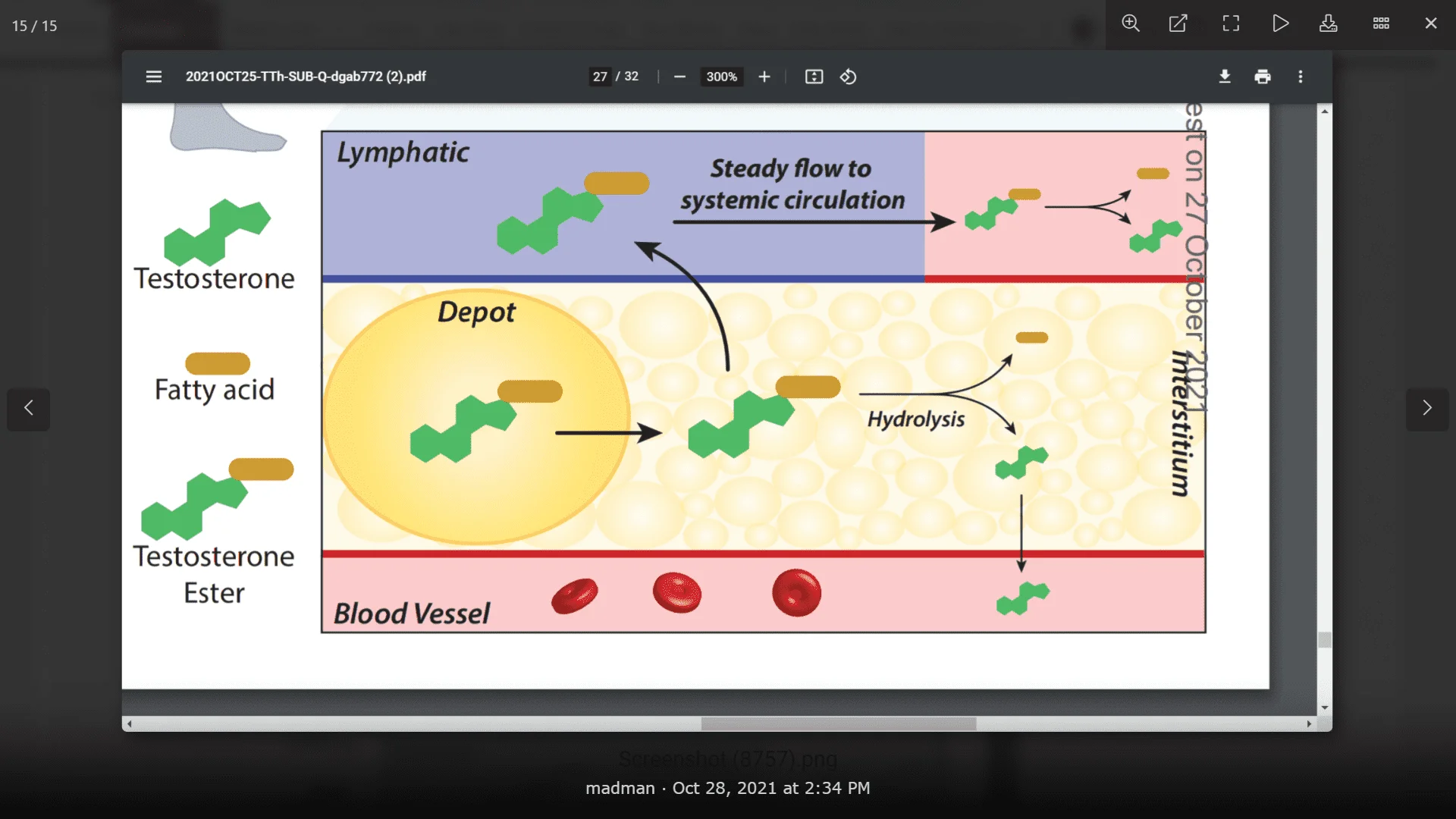Print the PDF document
The image size is (1456, 819).
coord(1263,77)
